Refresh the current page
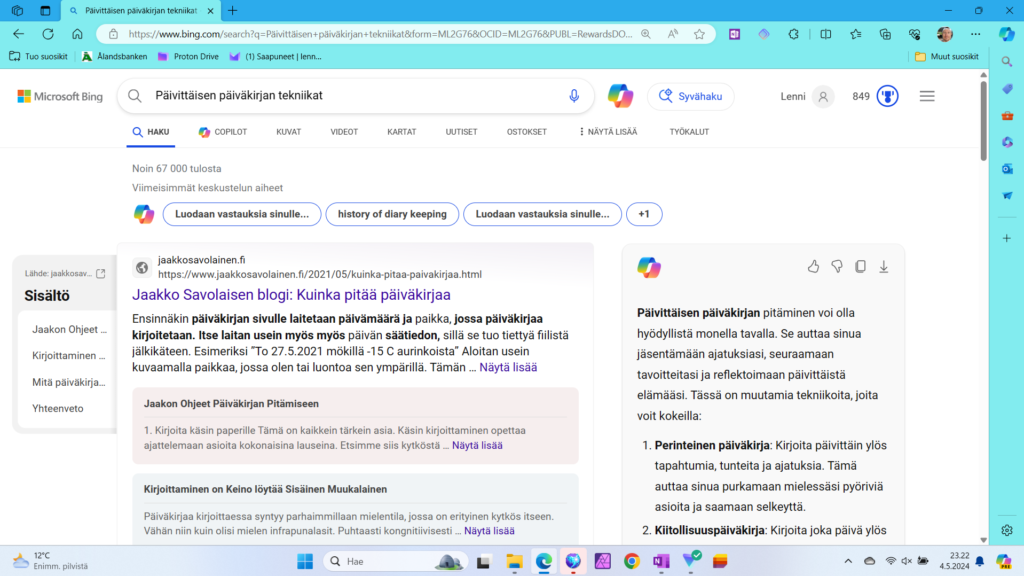1024x576 pixels. coord(48,34)
